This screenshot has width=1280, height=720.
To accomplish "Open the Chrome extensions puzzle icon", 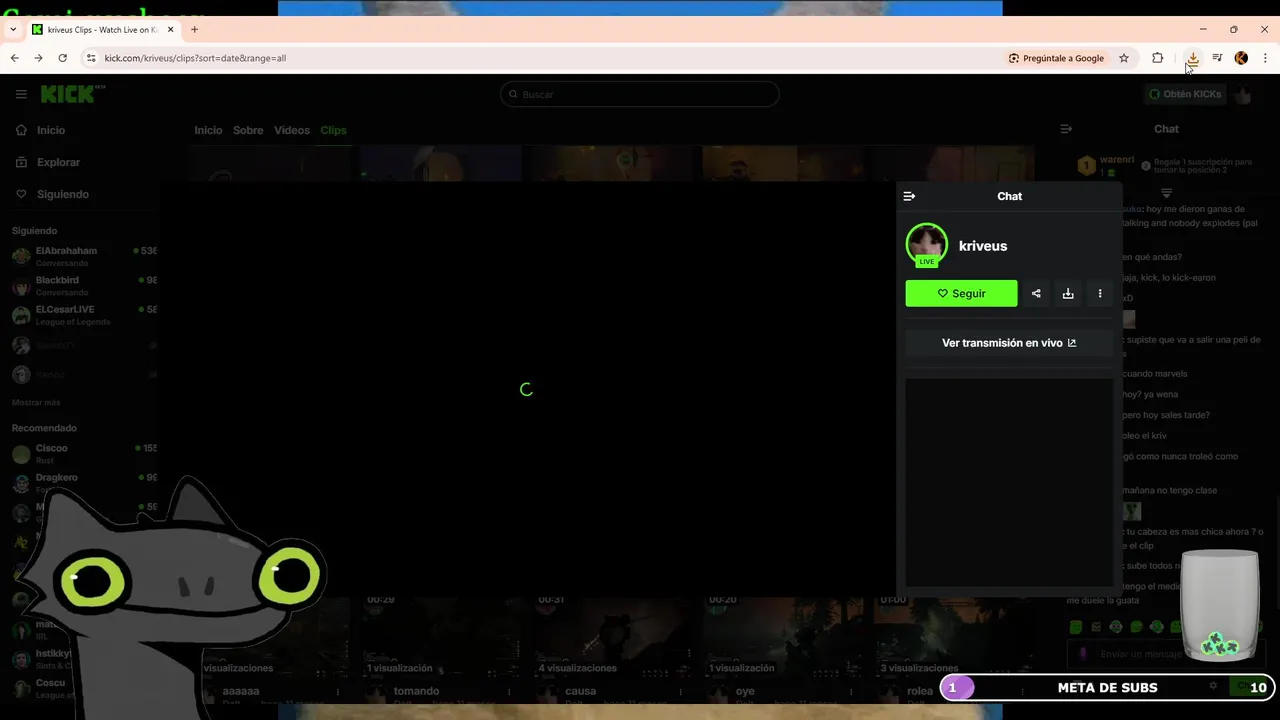I will (x=1157, y=58).
